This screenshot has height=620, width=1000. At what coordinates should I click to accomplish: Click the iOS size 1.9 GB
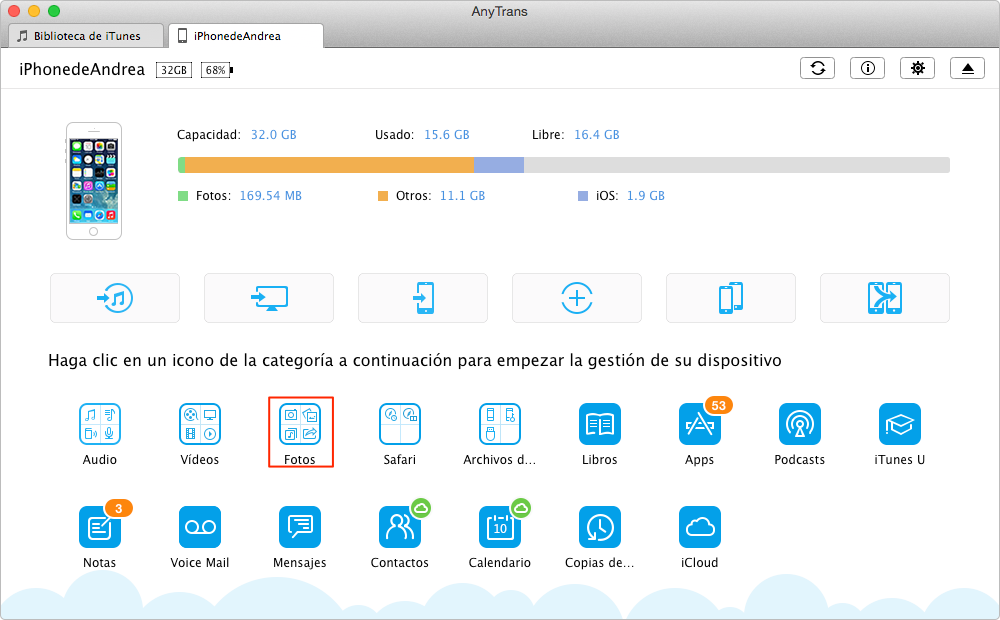(645, 196)
